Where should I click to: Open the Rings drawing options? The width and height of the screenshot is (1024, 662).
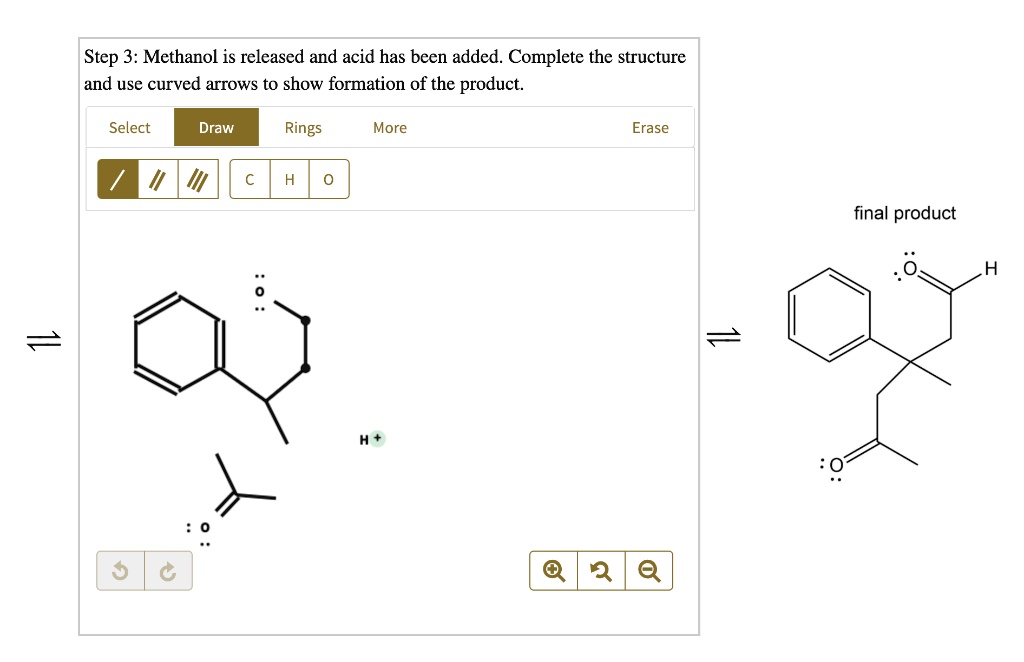point(303,127)
